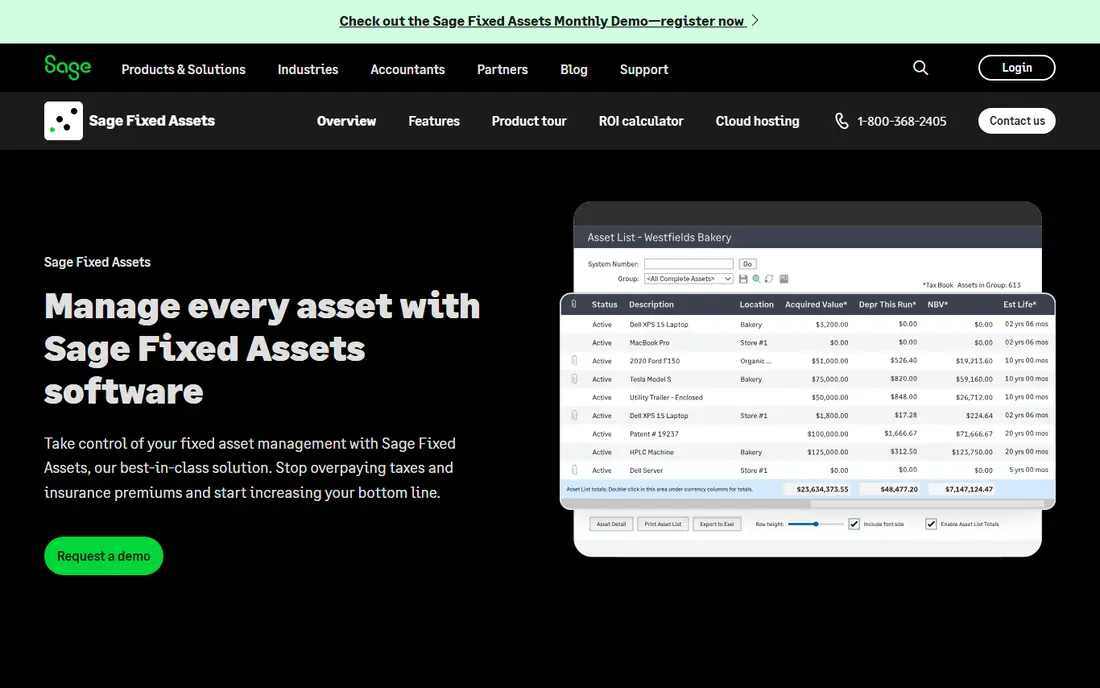This screenshot has height=688, width=1100.
Task: Click paperclip on $1,800.00 Dell XPS row
Action: [575, 415]
